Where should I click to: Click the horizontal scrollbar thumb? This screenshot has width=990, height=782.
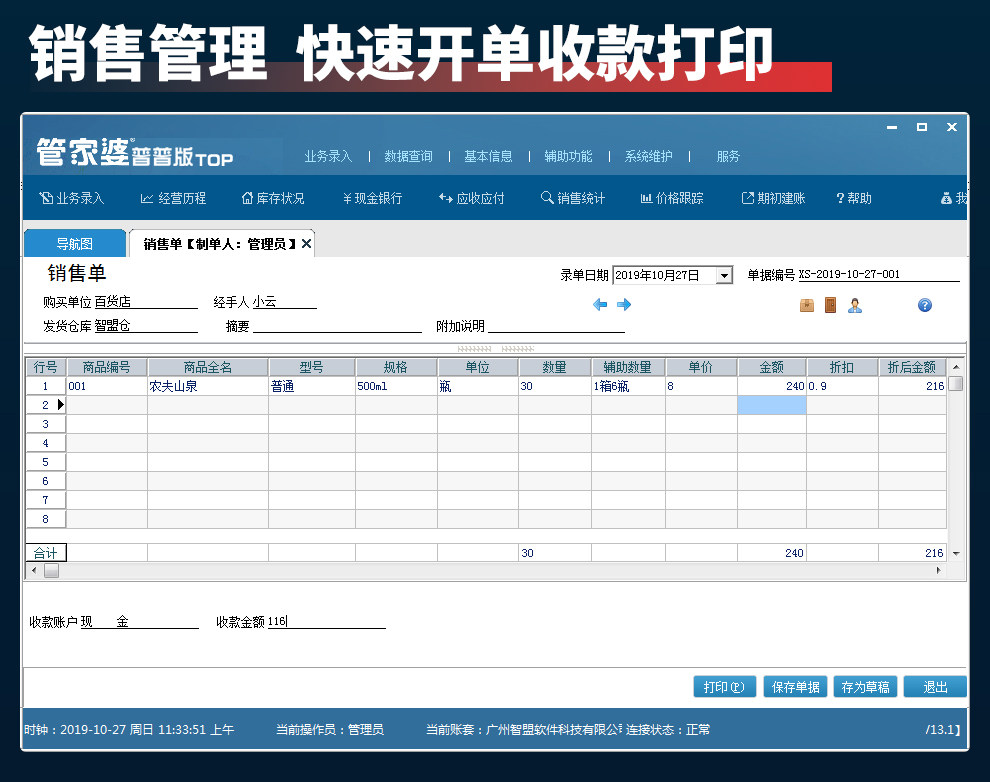(x=51, y=571)
